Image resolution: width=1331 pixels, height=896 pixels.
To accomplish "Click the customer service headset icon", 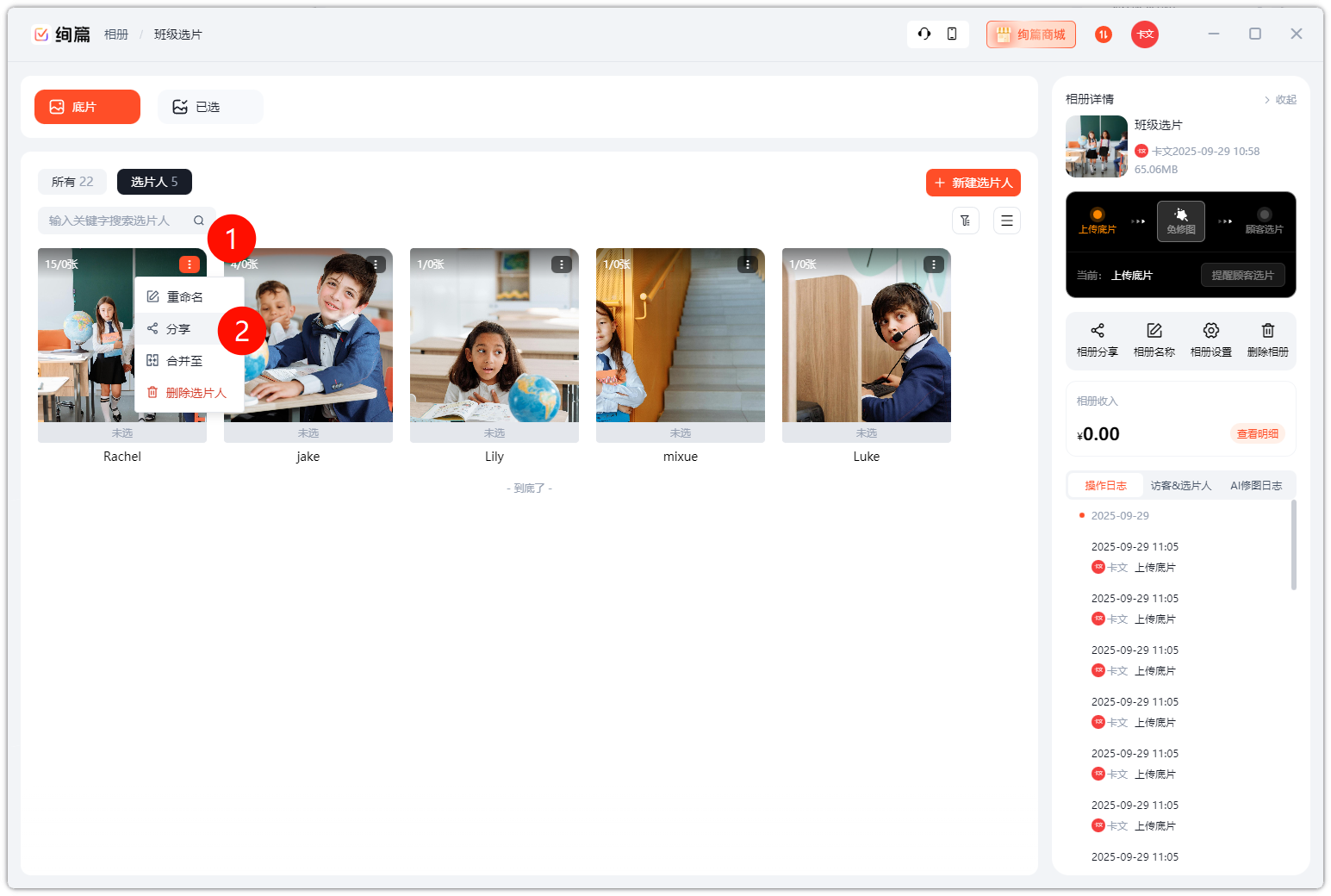I will 924,34.
